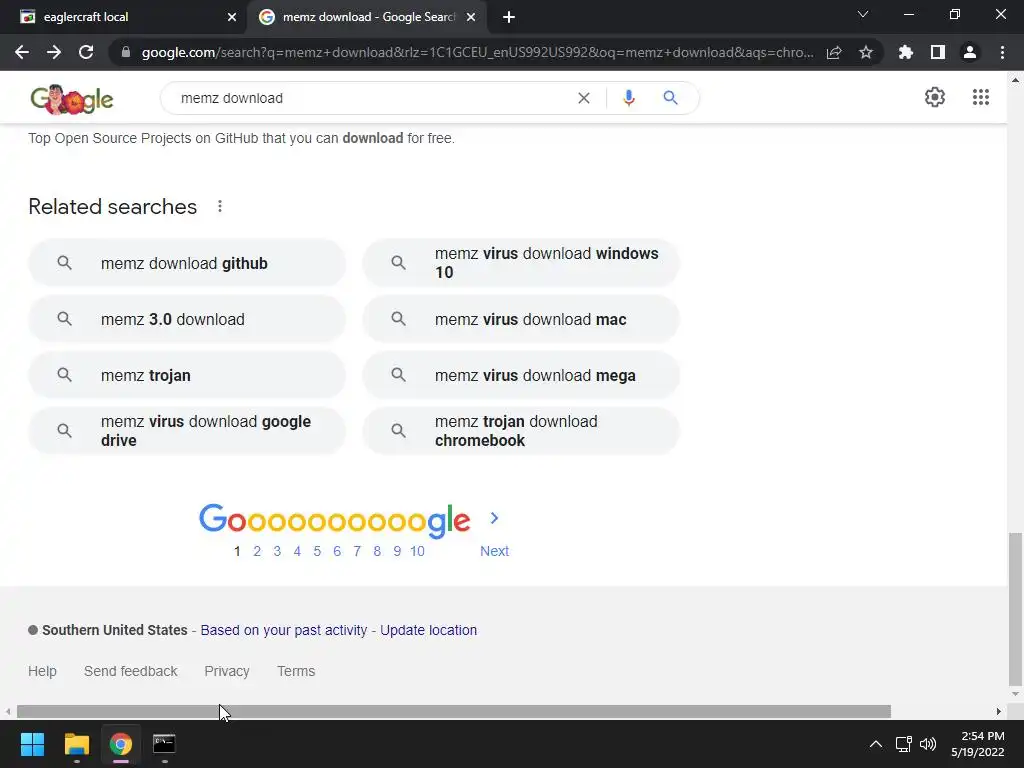Bookmark this page with the star icon

click(866, 53)
